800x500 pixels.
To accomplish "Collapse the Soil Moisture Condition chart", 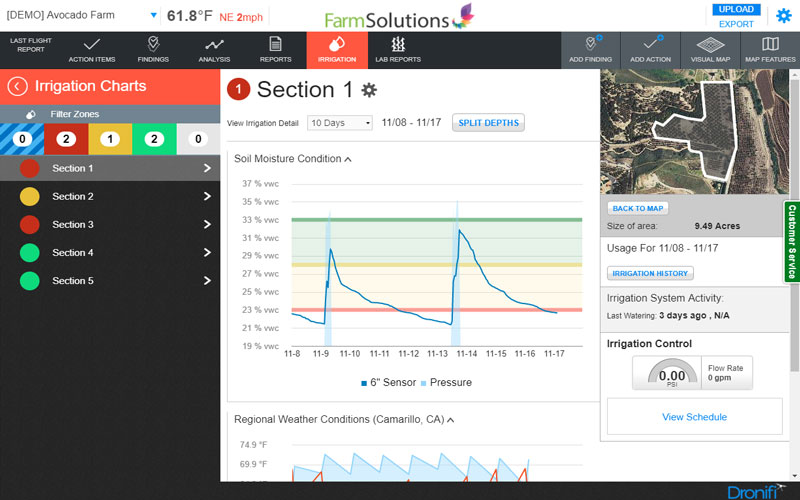I will click(x=348, y=159).
